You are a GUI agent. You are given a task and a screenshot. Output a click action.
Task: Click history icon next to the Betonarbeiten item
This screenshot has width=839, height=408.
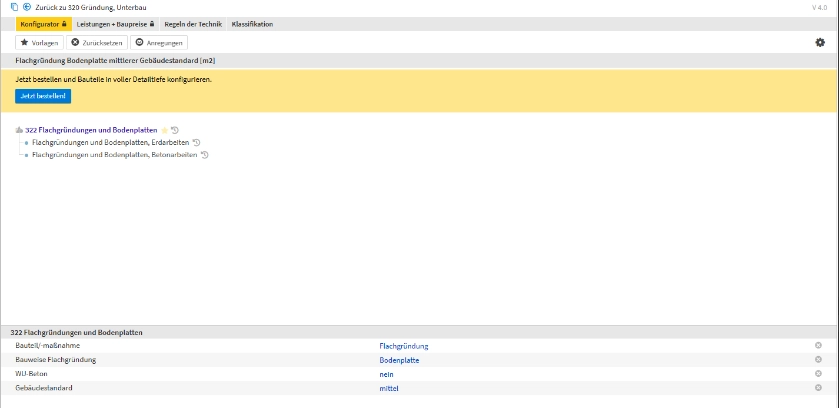point(204,155)
